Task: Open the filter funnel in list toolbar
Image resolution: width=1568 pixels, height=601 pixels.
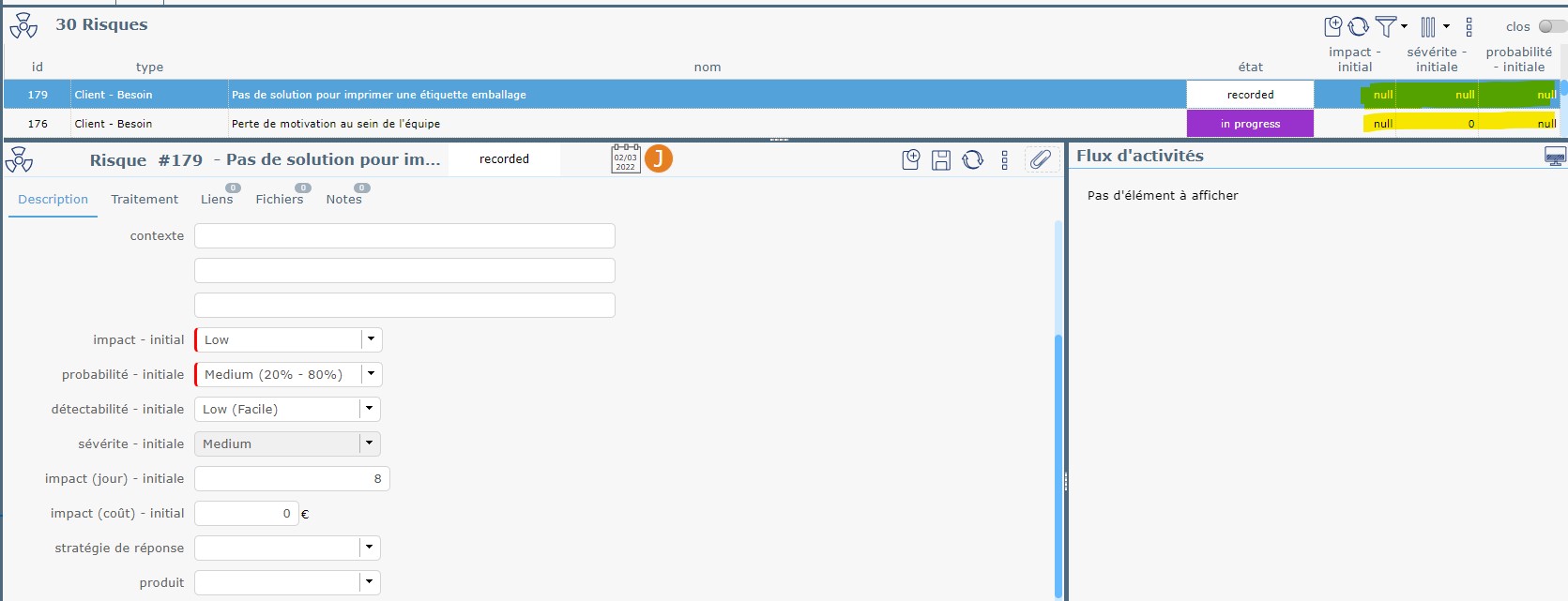Action: coord(1387,26)
